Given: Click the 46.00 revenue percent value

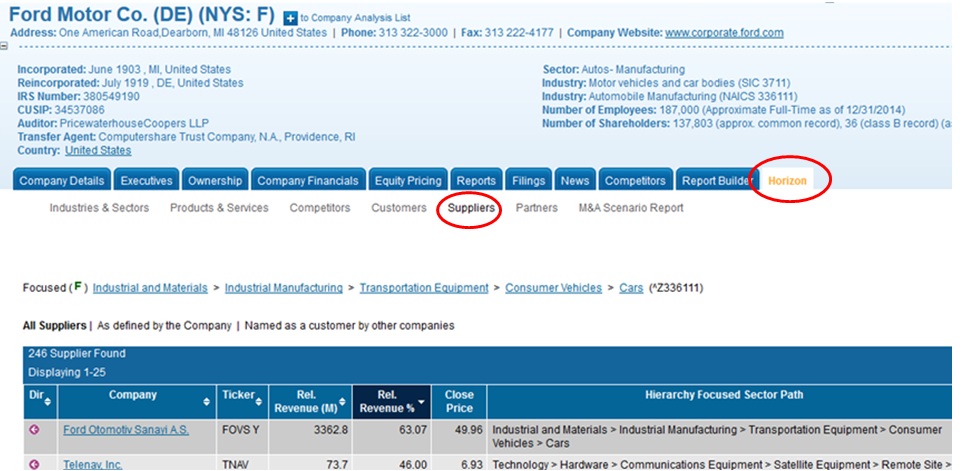Looking at the screenshot, I should pos(413,464).
